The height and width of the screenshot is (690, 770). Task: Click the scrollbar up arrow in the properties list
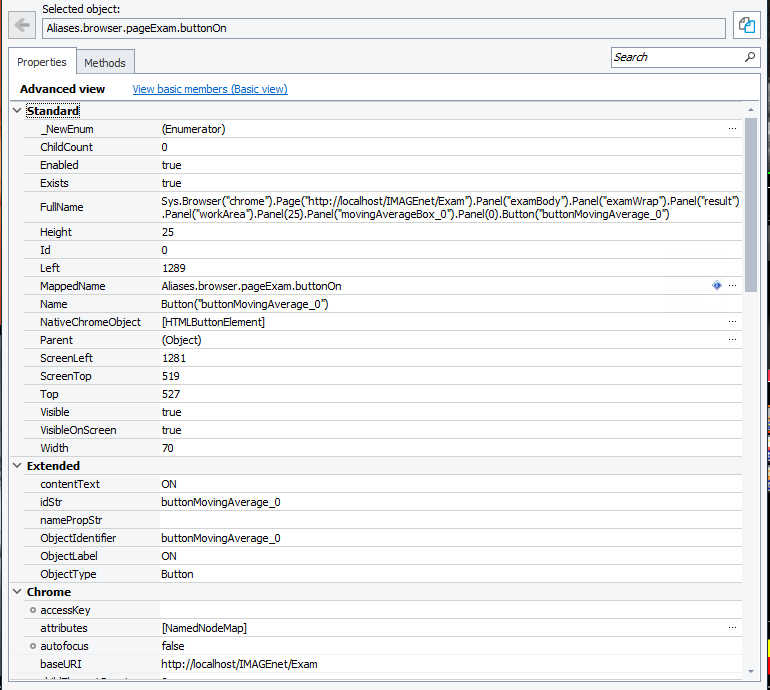point(750,110)
